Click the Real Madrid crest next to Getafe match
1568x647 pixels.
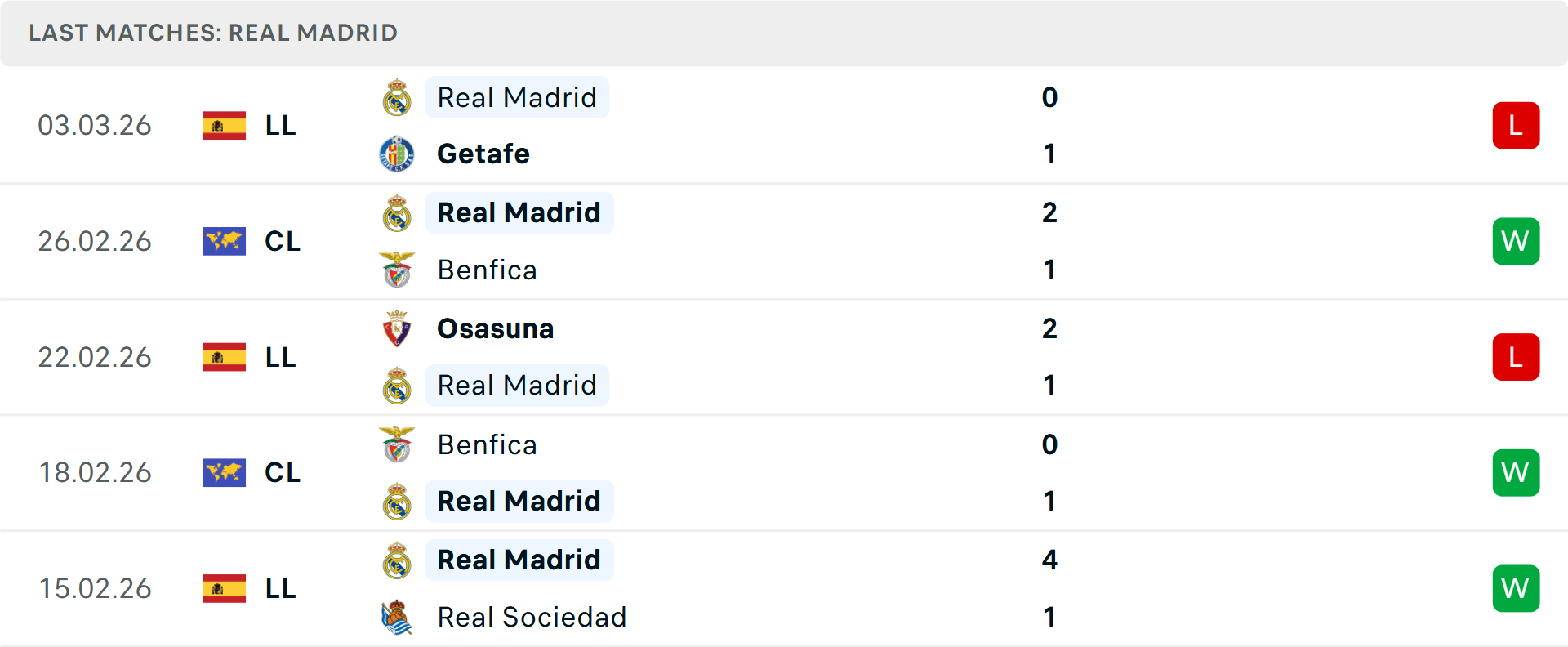395,96
